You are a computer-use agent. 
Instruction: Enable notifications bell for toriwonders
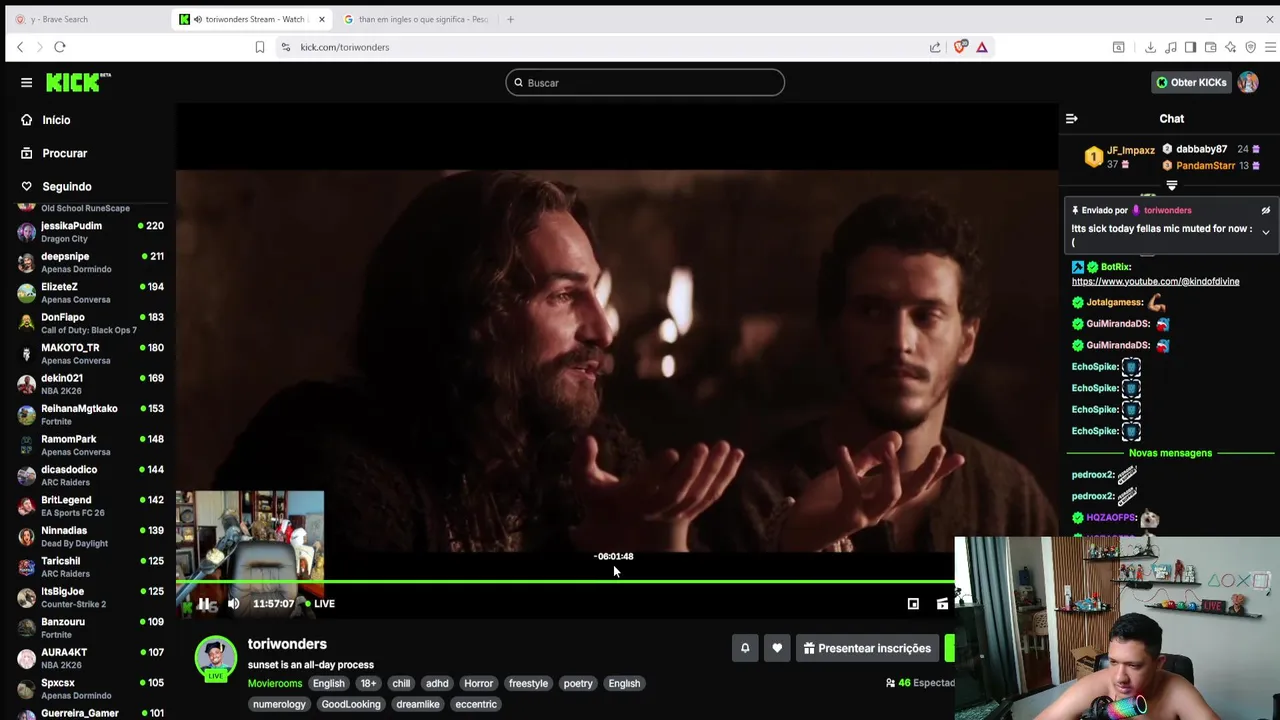click(745, 648)
